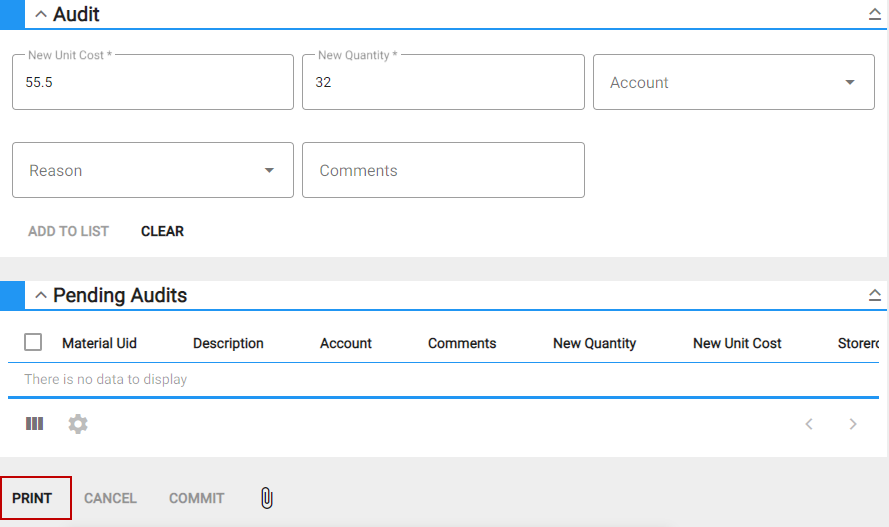
Task: Go to next page arrow
Action: (x=853, y=424)
